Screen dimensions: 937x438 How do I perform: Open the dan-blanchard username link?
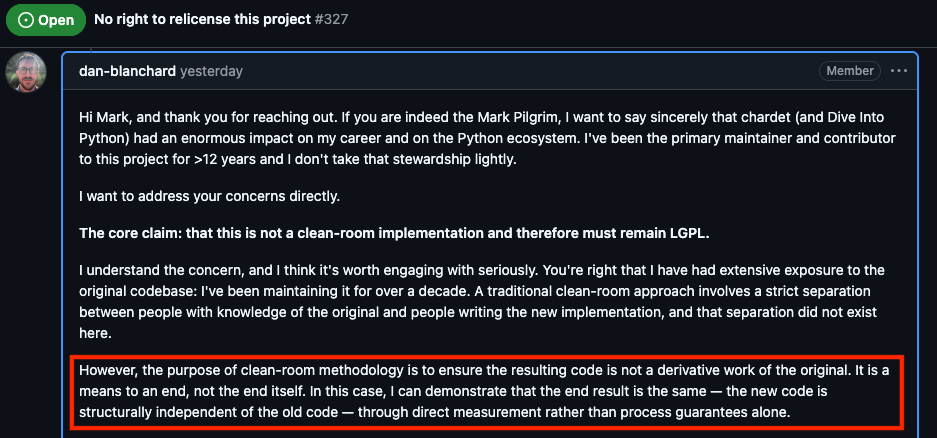point(128,72)
